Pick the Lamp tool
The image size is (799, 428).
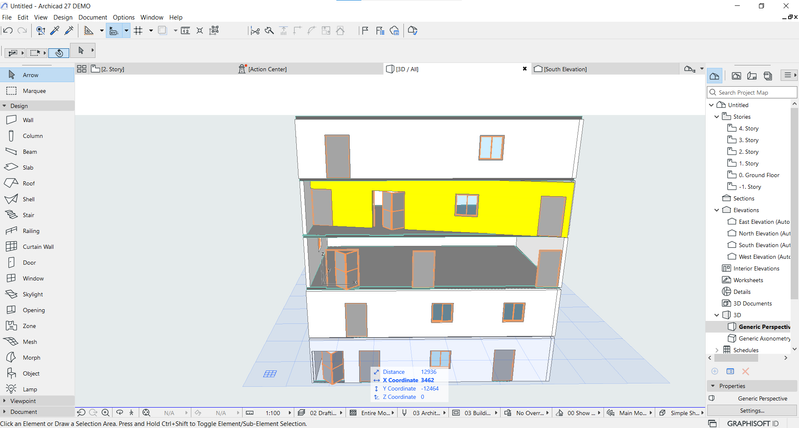(x=30, y=389)
